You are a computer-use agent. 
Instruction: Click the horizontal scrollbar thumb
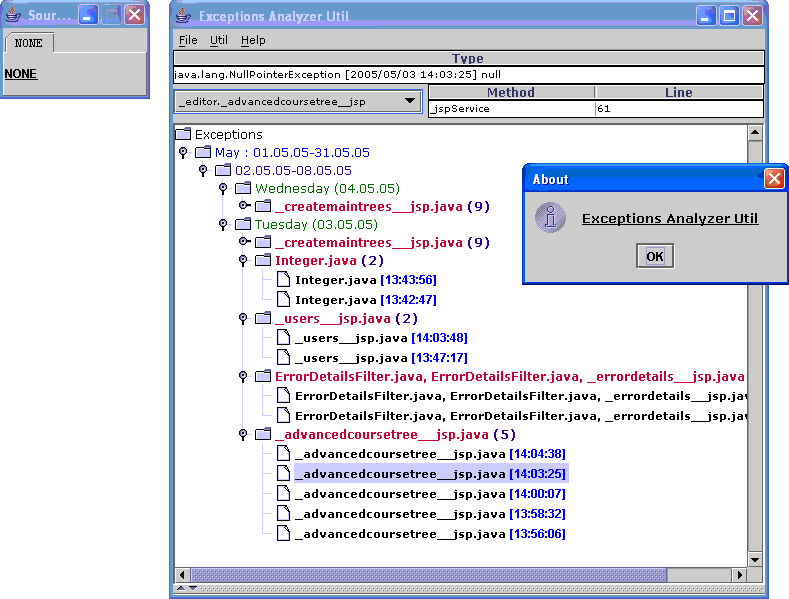tap(429, 574)
